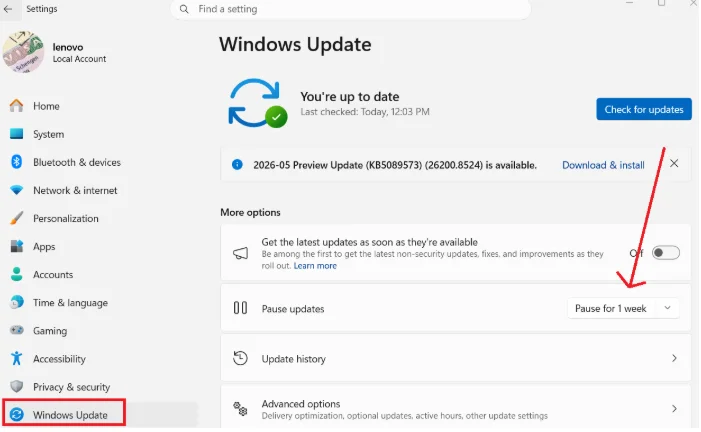
Task: Click the Personalization paintbrush icon
Action: click(17, 218)
